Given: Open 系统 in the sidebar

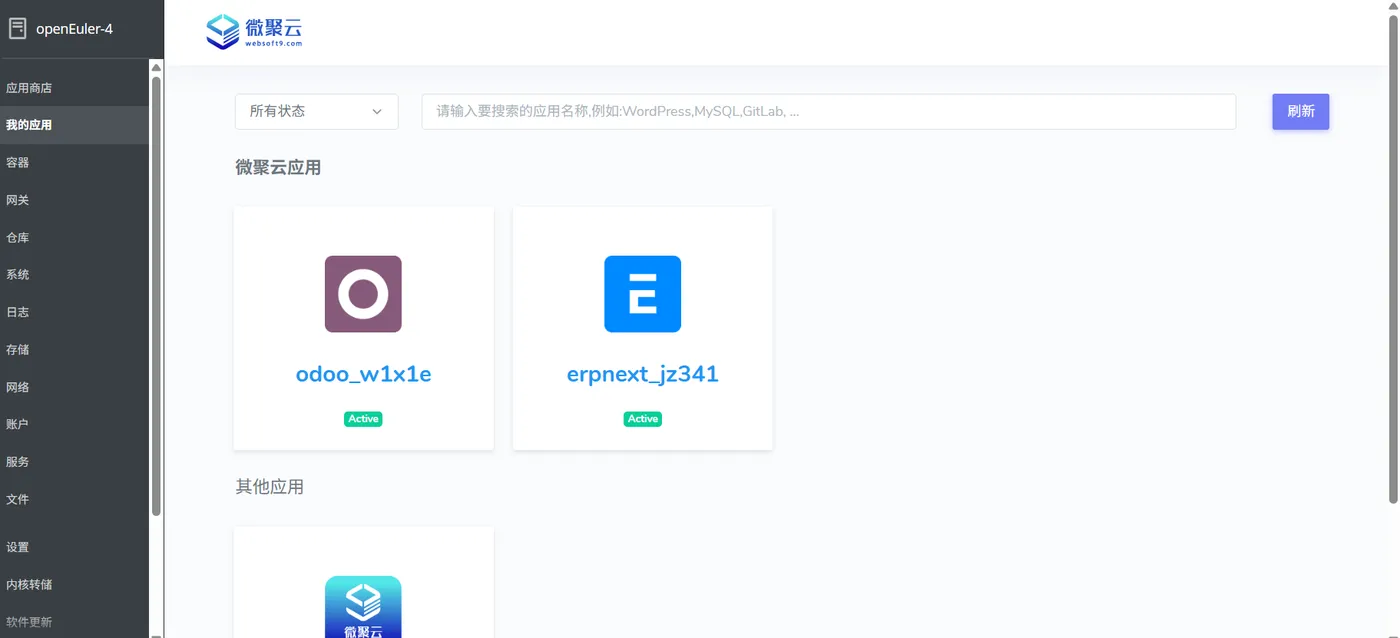Looking at the screenshot, I should point(74,275).
